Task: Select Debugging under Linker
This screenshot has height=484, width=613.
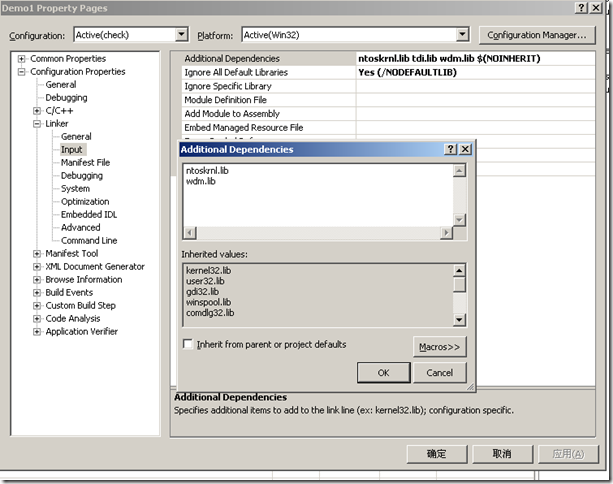Action: pyautogui.click(x=82, y=176)
